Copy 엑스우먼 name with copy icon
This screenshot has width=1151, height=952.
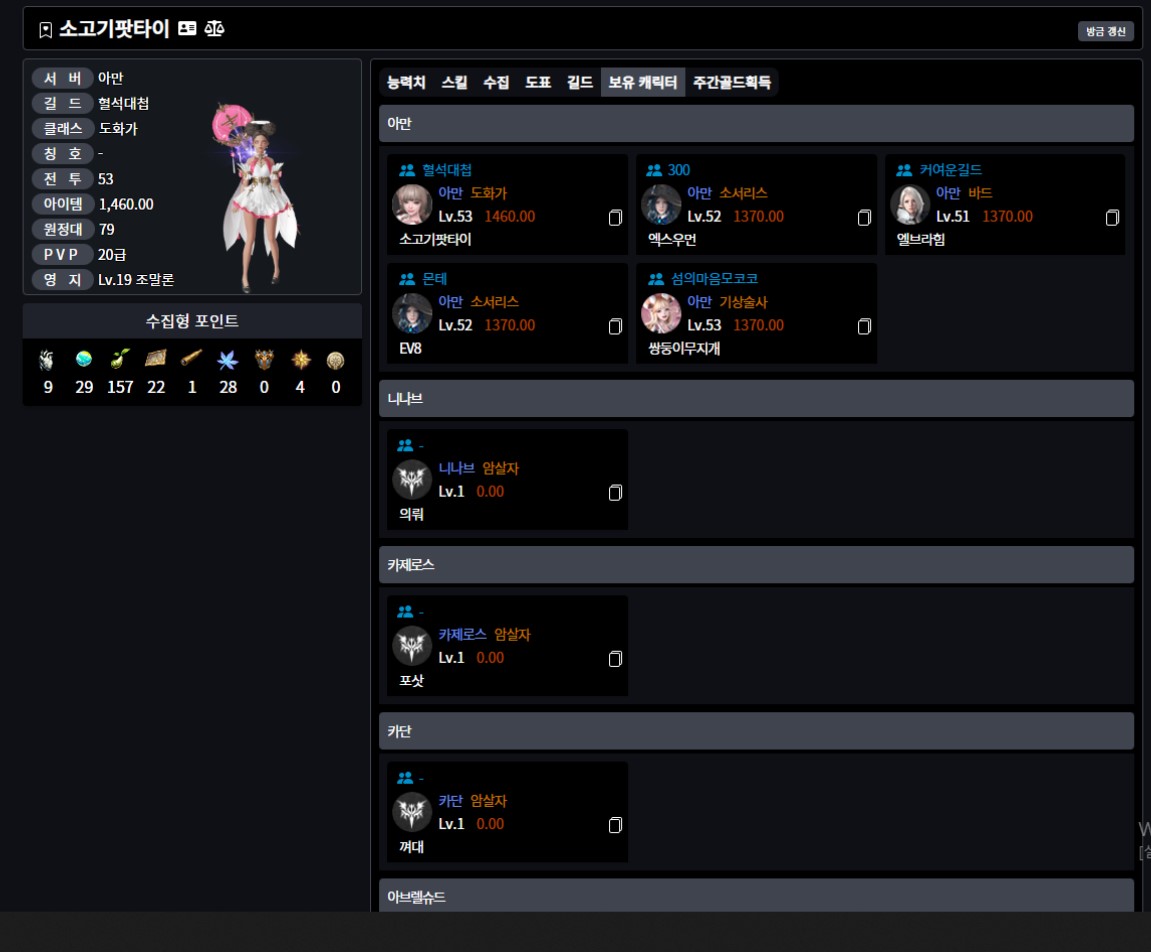tap(864, 217)
